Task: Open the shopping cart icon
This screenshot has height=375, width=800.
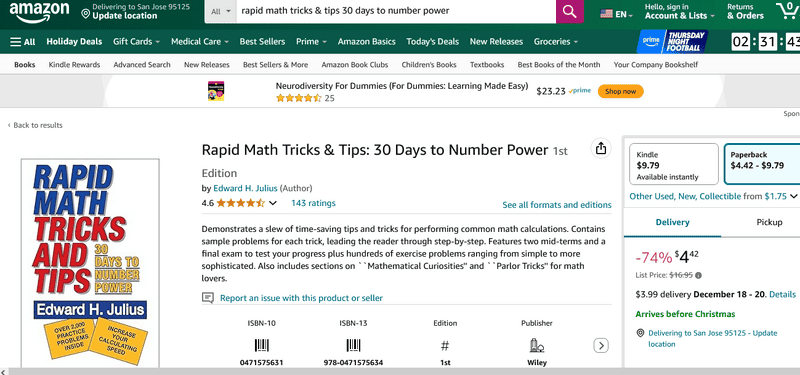Action: tap(787, 11)
